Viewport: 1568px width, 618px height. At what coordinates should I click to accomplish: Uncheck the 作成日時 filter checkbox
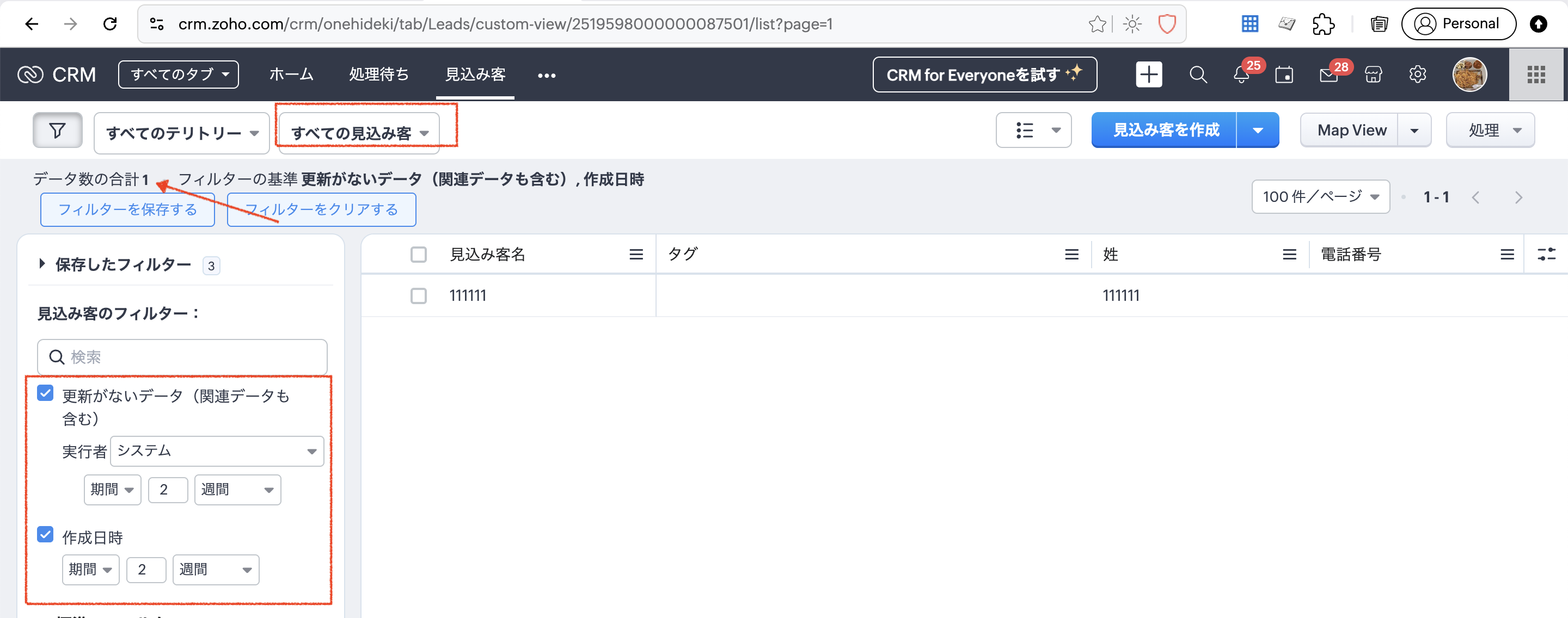[45, 534]
